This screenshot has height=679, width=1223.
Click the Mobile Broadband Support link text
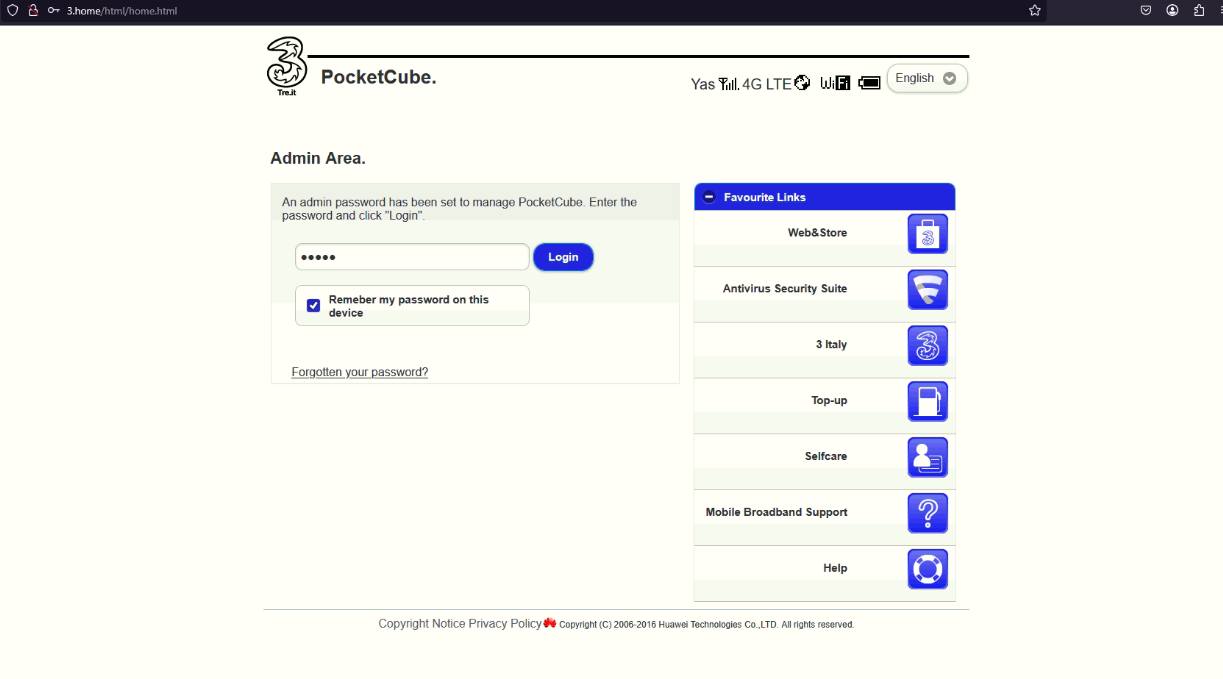(776, 513)
